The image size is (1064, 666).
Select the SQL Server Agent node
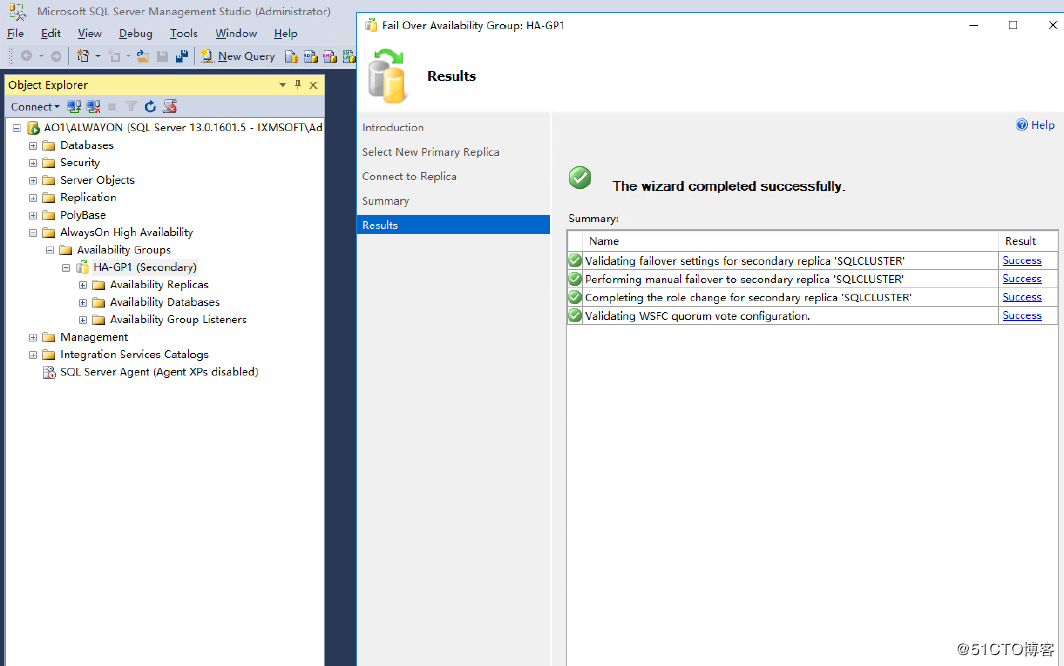click(x=159, y=372)
